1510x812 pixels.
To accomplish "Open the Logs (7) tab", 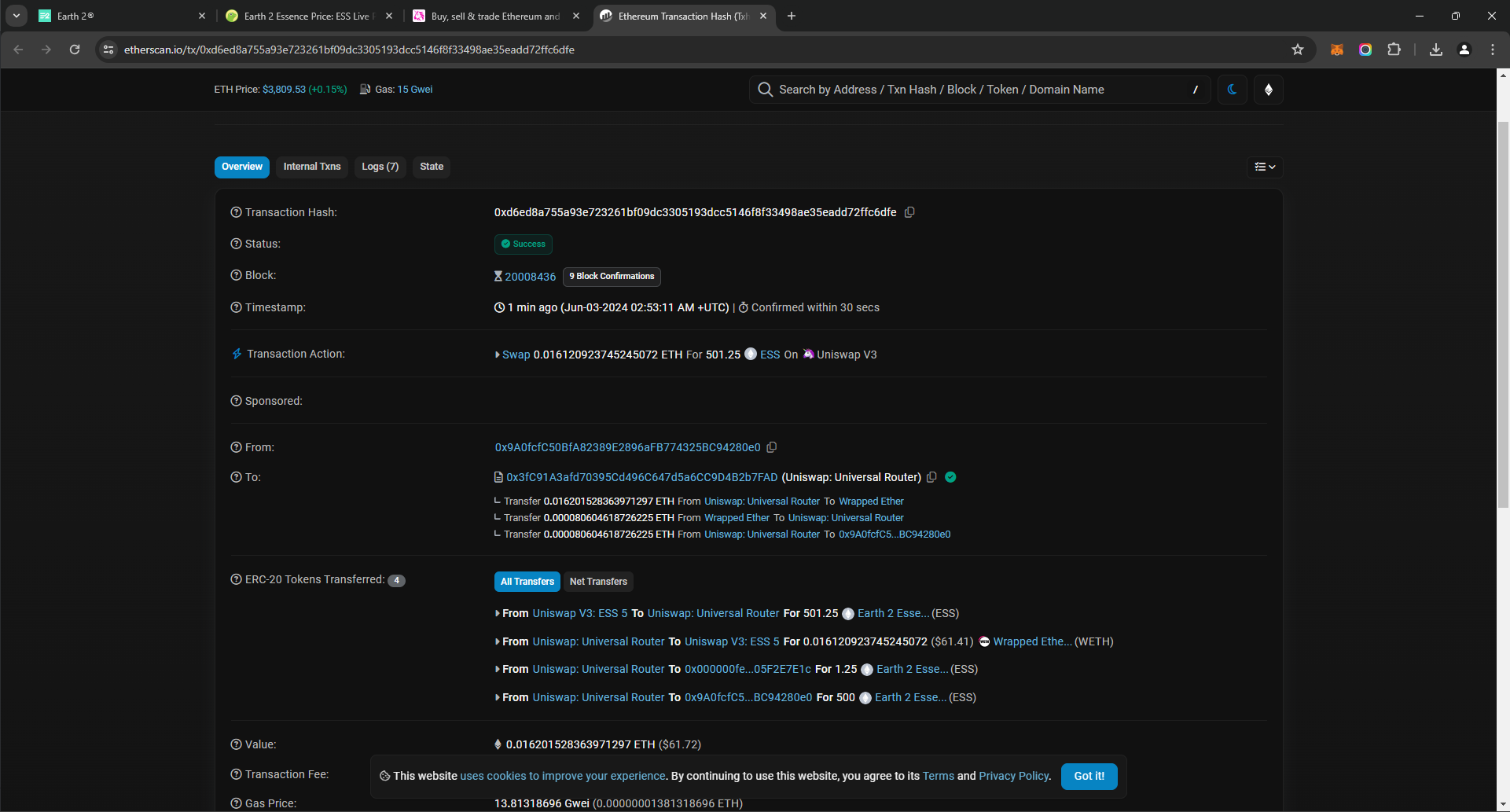I will [x=380, y=167].
